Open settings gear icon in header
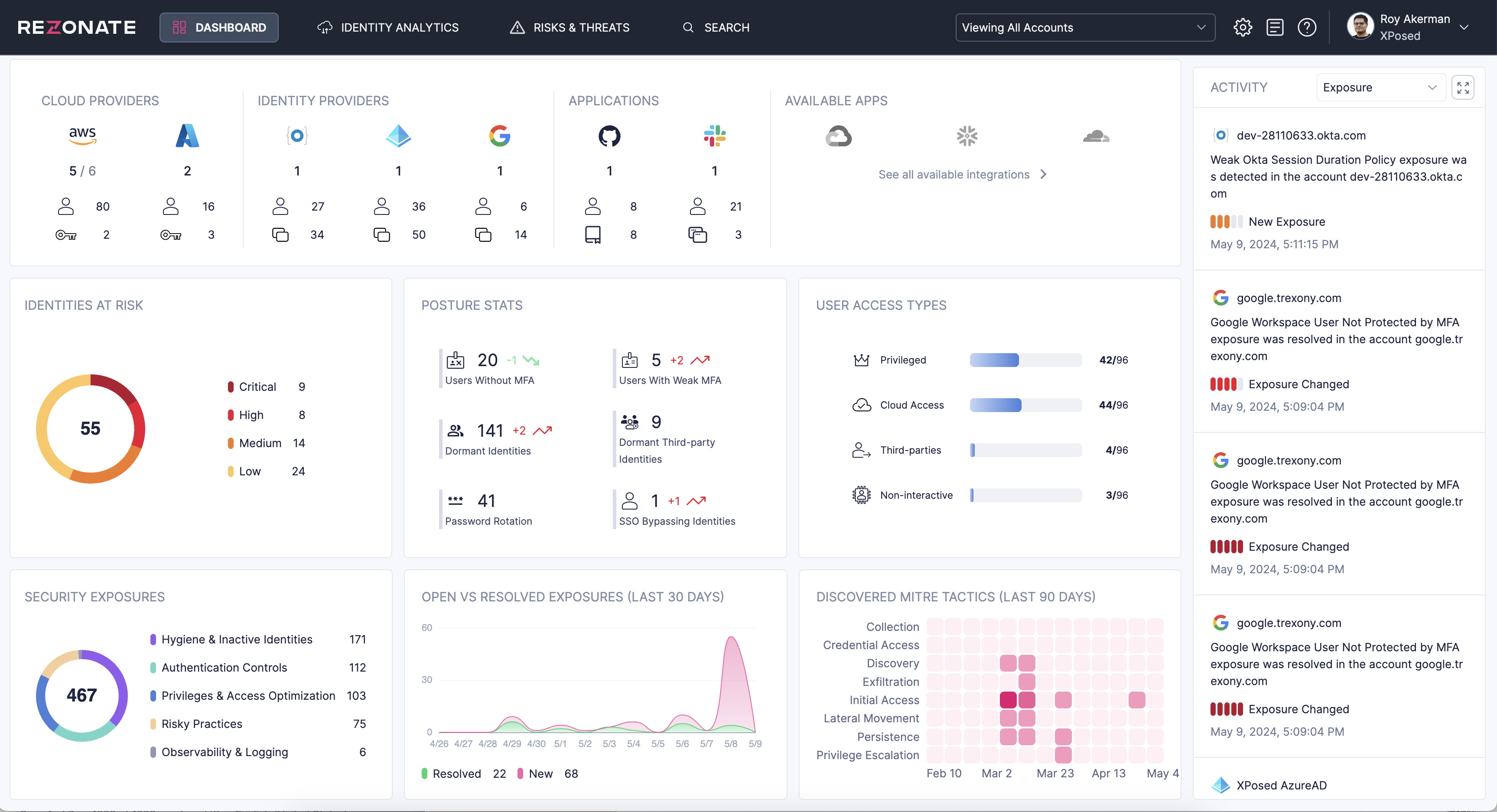Image resolution: width=1497 pixels, height=812 pixels. [x=1243, y=27]
